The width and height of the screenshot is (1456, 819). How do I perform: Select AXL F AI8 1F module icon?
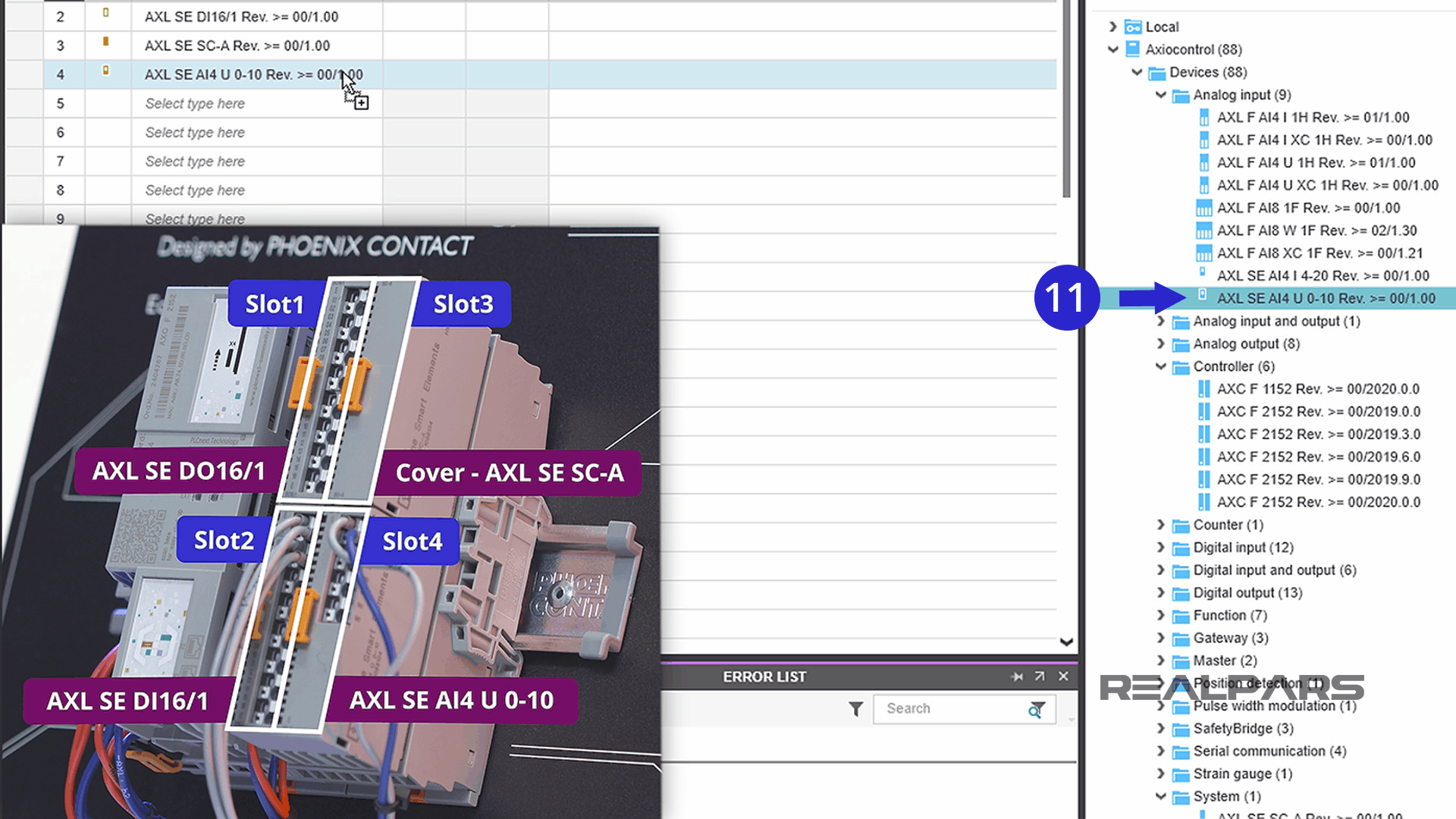click(x=1203, y=208)
